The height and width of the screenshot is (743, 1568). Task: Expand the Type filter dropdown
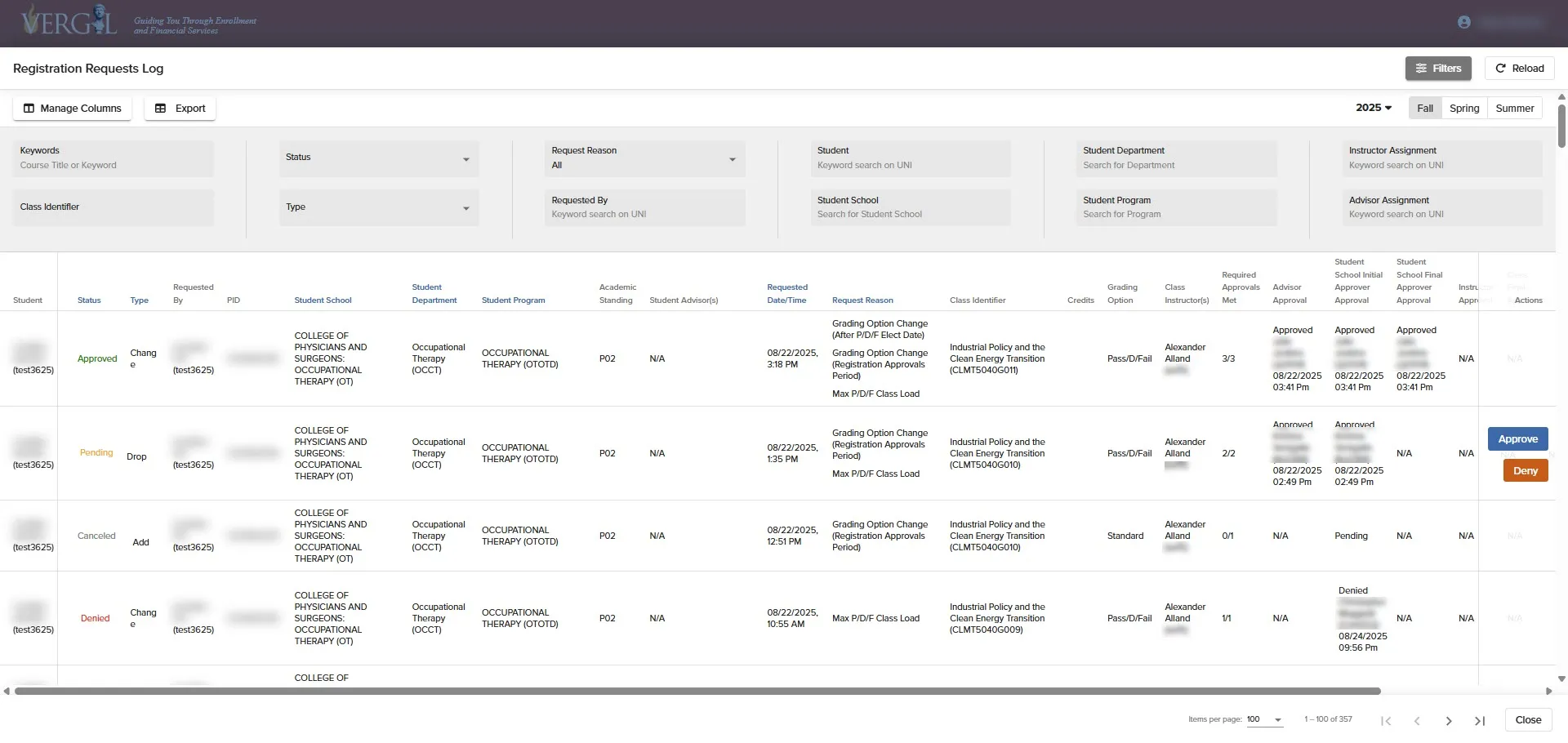(x=379, y=207)
